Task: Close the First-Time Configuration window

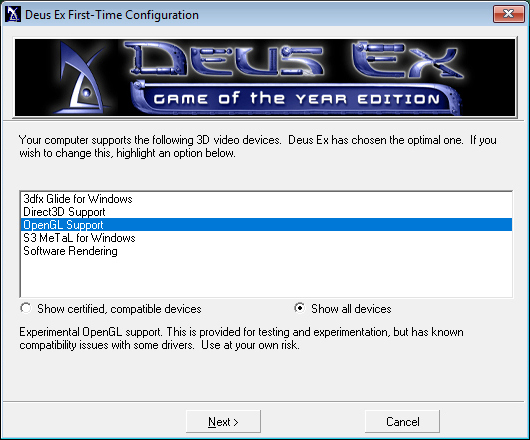Action: pos(508,14)
